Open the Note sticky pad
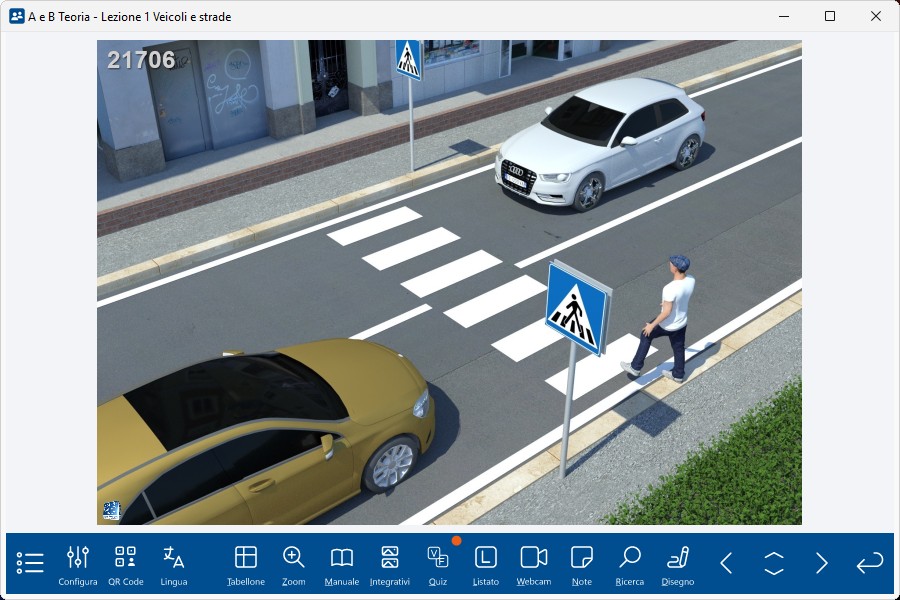This screenshot has width=900, height=600. pos(582,565)
